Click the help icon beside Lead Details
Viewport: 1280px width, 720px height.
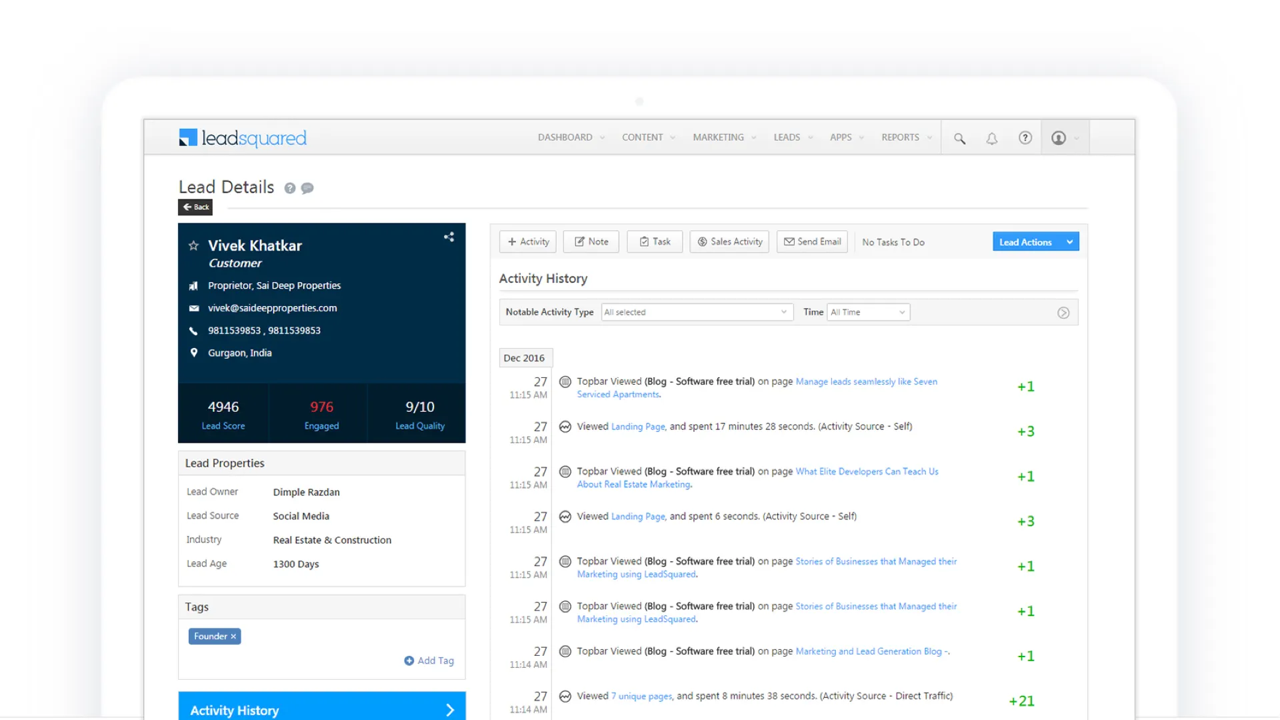290,188
